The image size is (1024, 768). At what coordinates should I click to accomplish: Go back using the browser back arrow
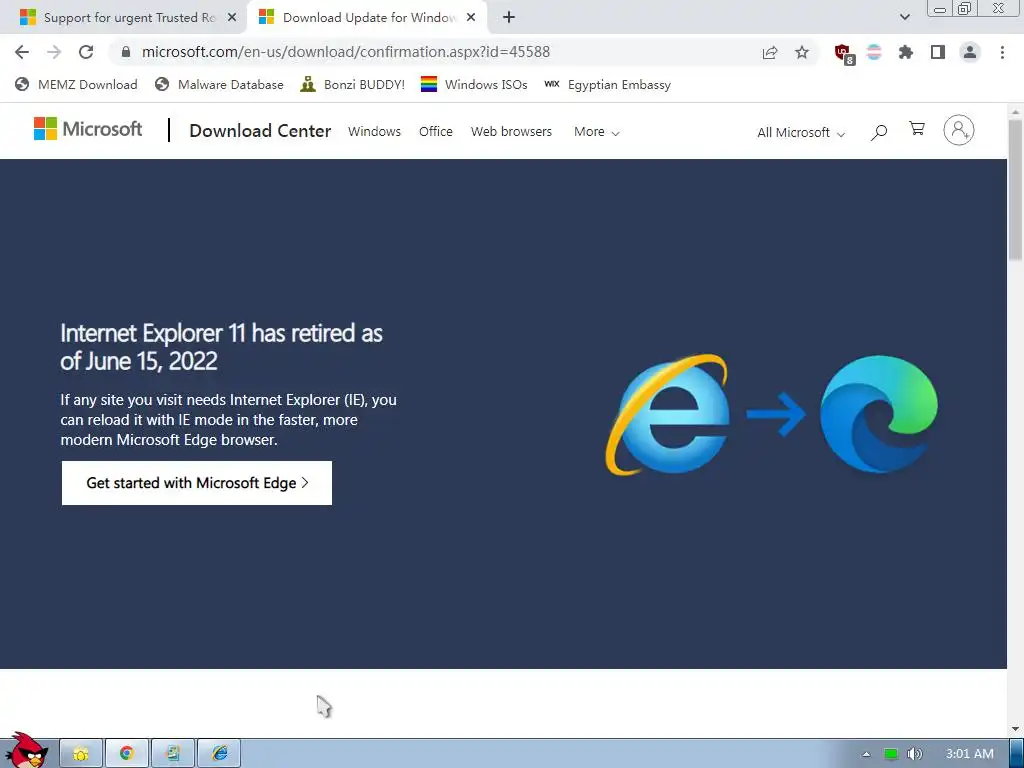point(22,52)
